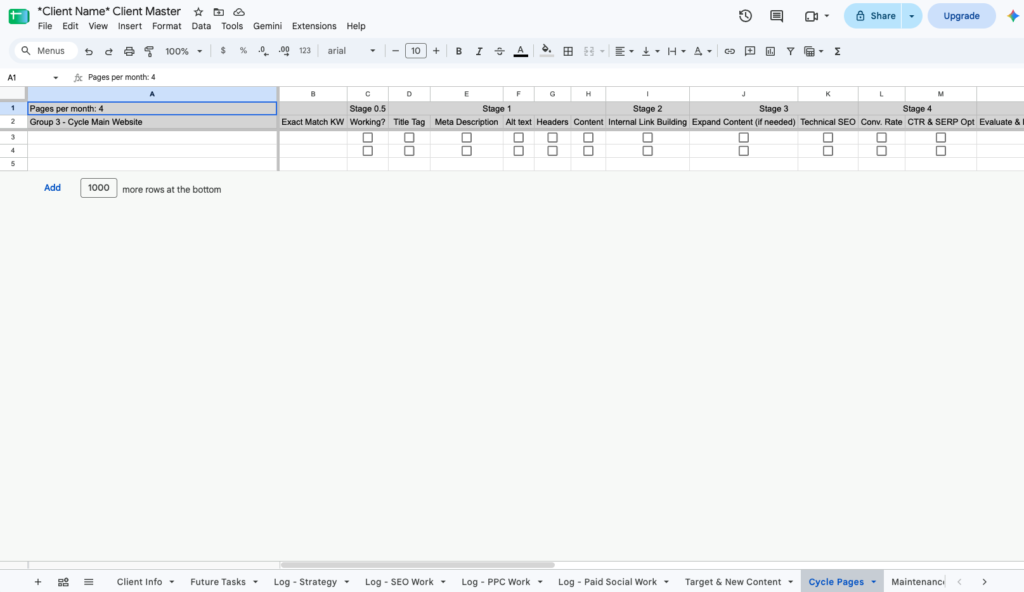1024x592 pixels.
Task: Check row 4 Headers checkbox
Action: (552, 151)
